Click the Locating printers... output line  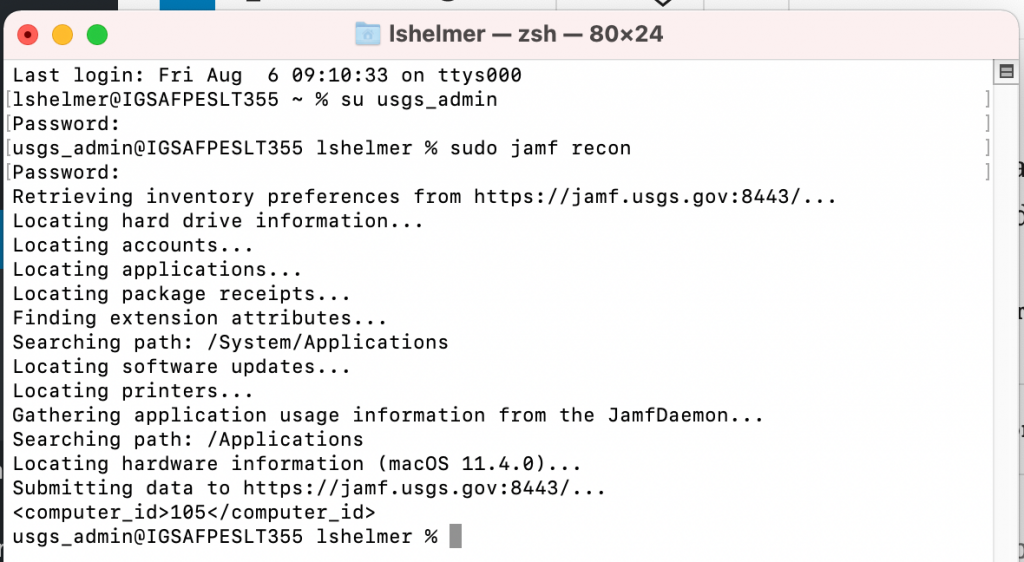pyautogui.click(x=133, y=391)
